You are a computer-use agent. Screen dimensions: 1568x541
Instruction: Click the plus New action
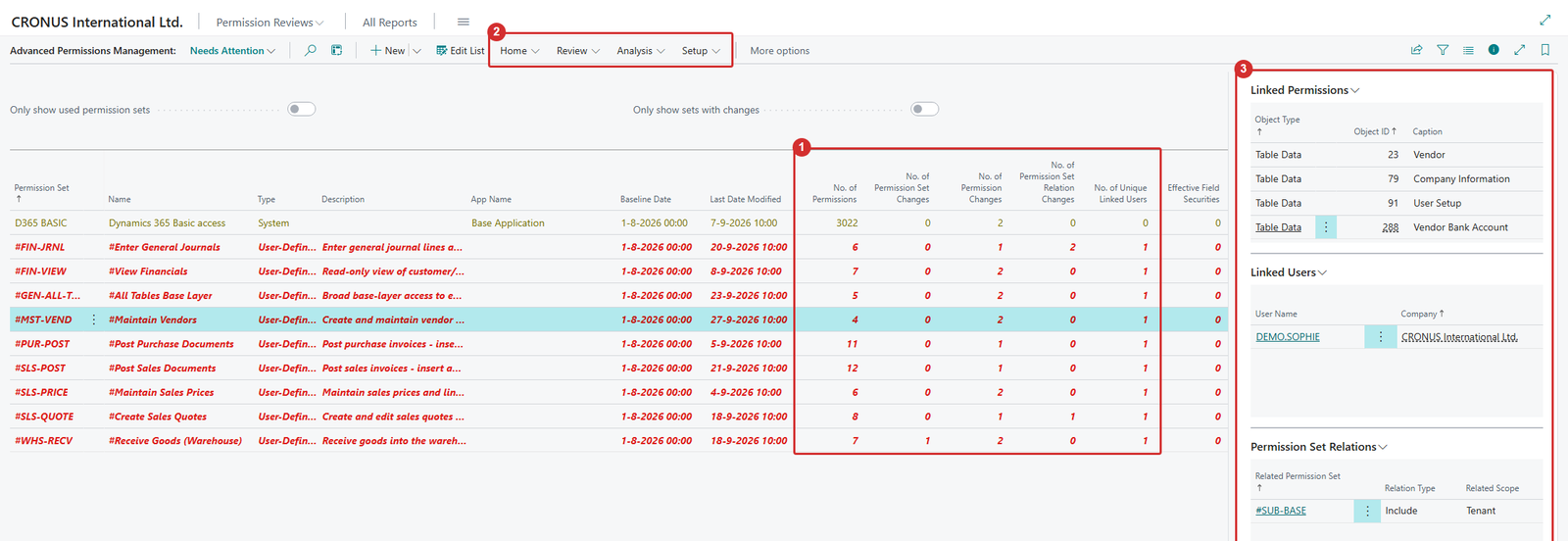tap(387, 50)
